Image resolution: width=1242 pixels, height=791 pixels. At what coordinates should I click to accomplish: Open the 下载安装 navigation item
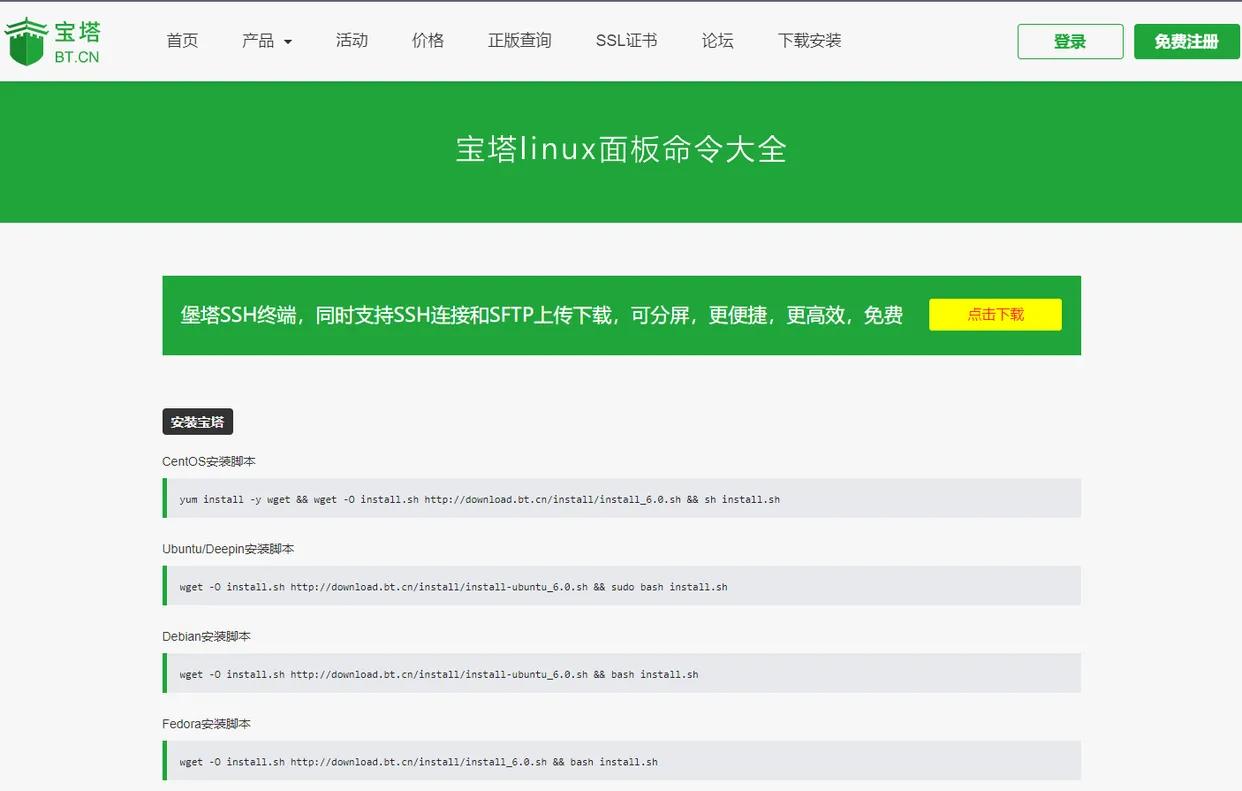tap(810, 40)
